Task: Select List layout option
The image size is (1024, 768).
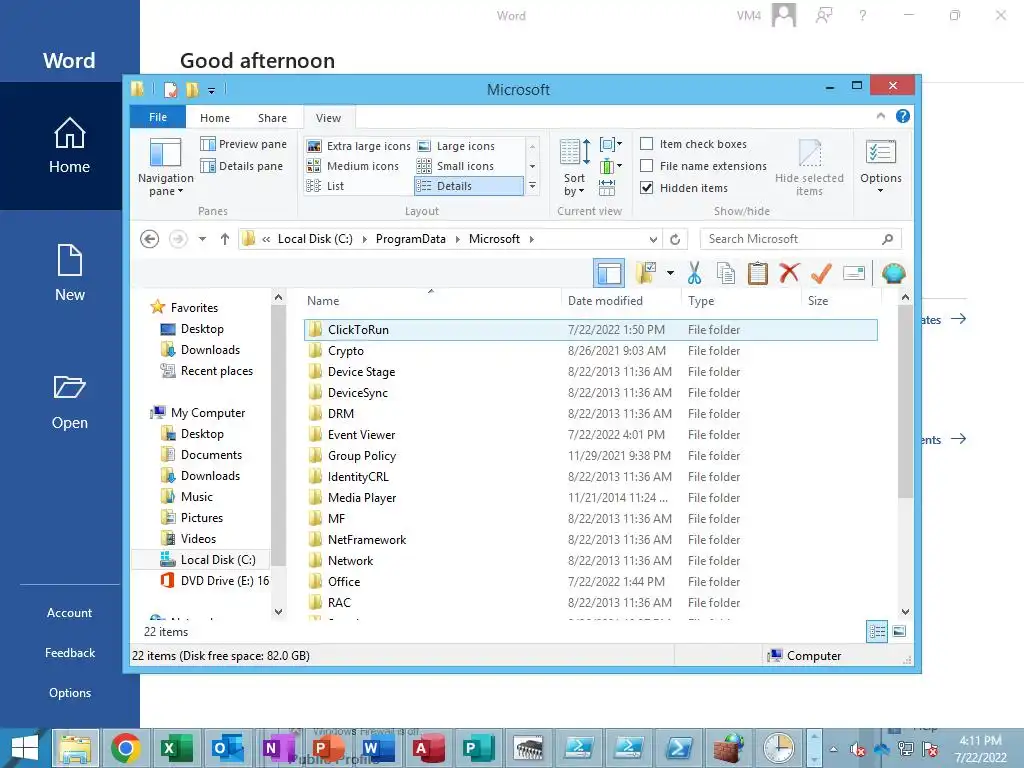Action: click(325, 186)
